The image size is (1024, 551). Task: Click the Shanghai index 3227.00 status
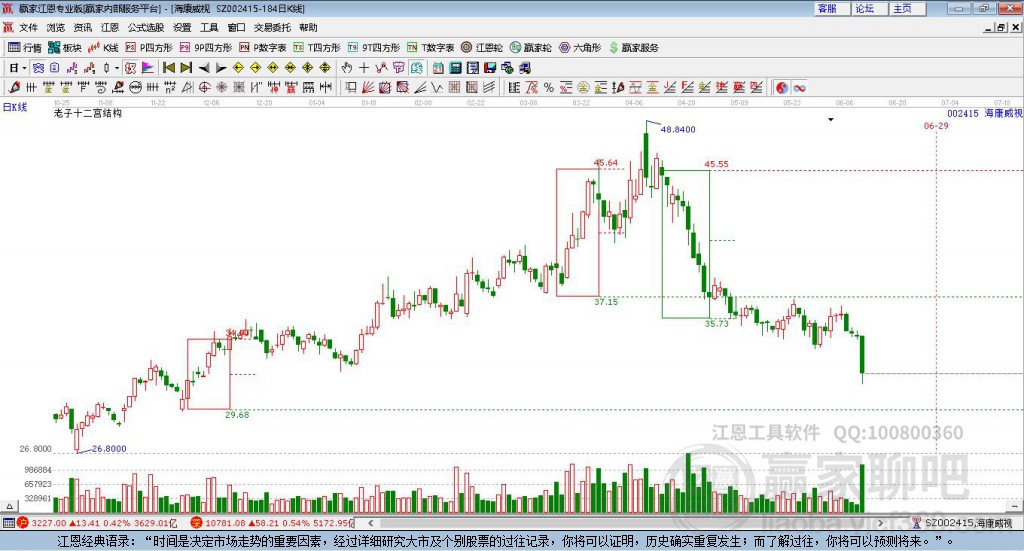coord(96,523)
